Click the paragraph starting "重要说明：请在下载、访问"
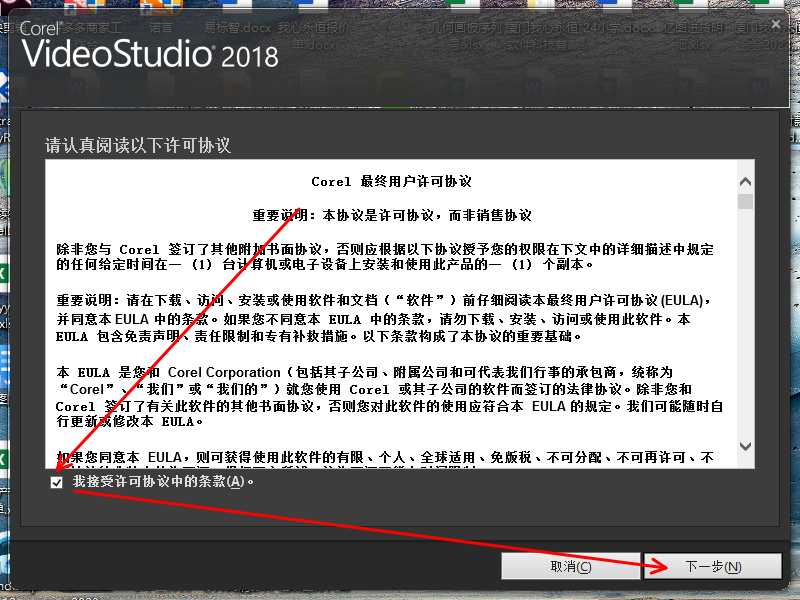 [x=384, y=318]
